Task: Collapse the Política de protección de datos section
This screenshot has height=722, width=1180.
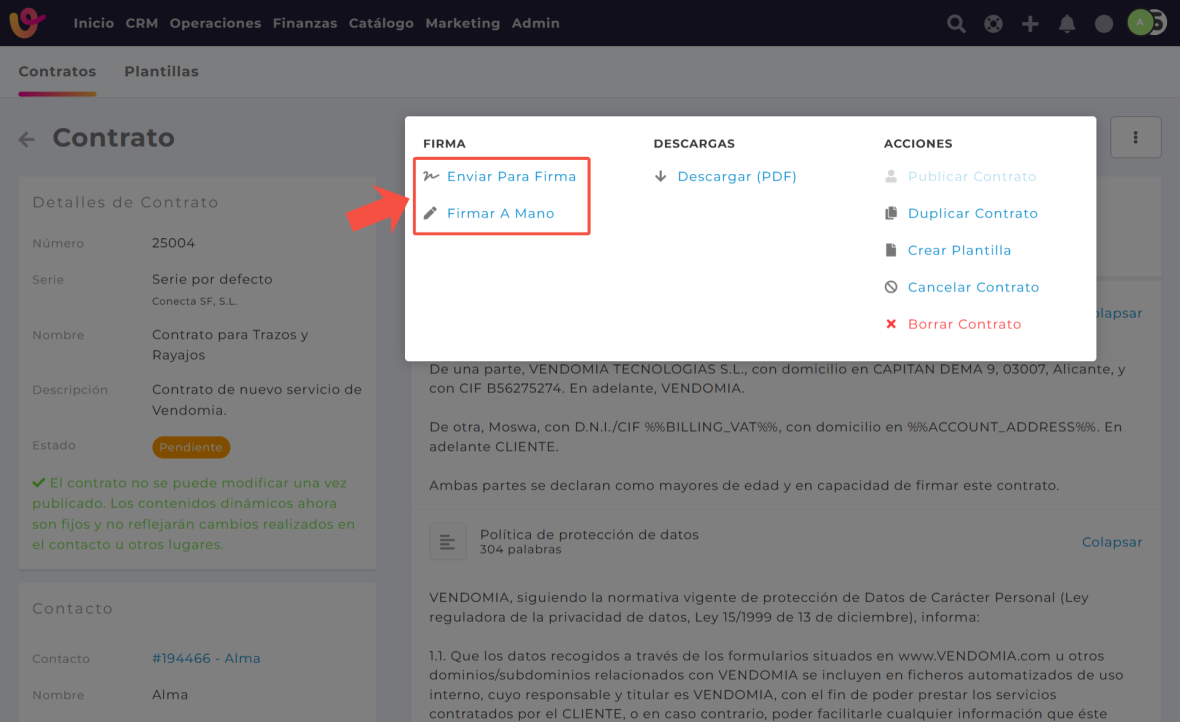Action: [1111, 542]
